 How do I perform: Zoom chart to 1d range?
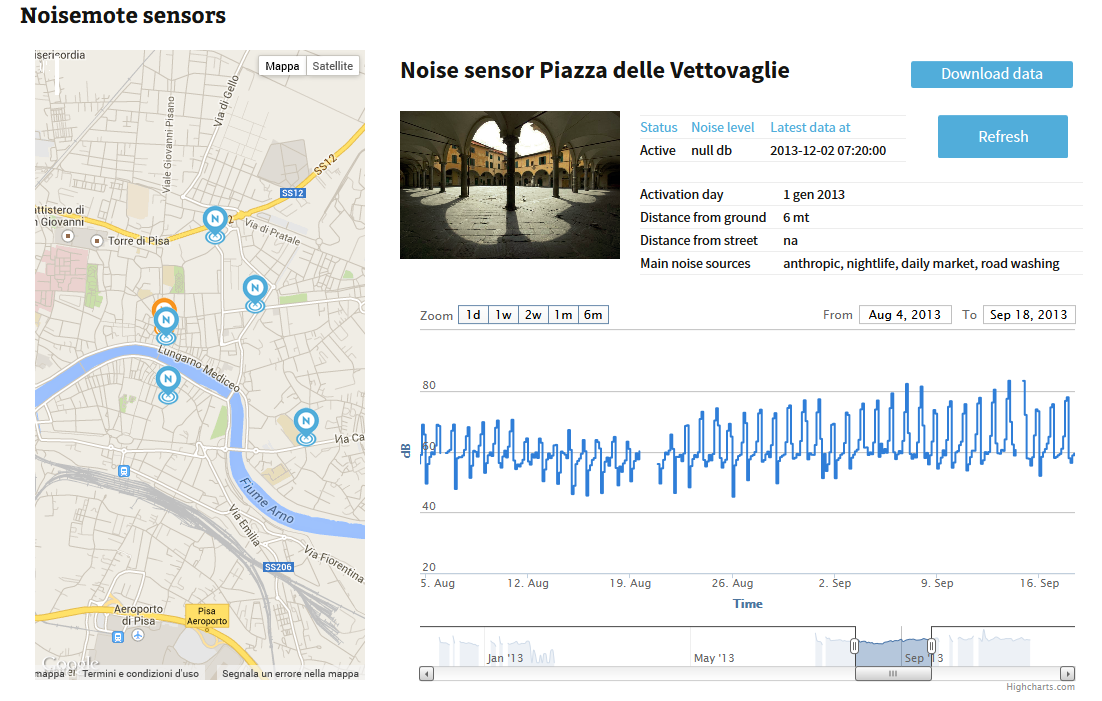(473, 315)
